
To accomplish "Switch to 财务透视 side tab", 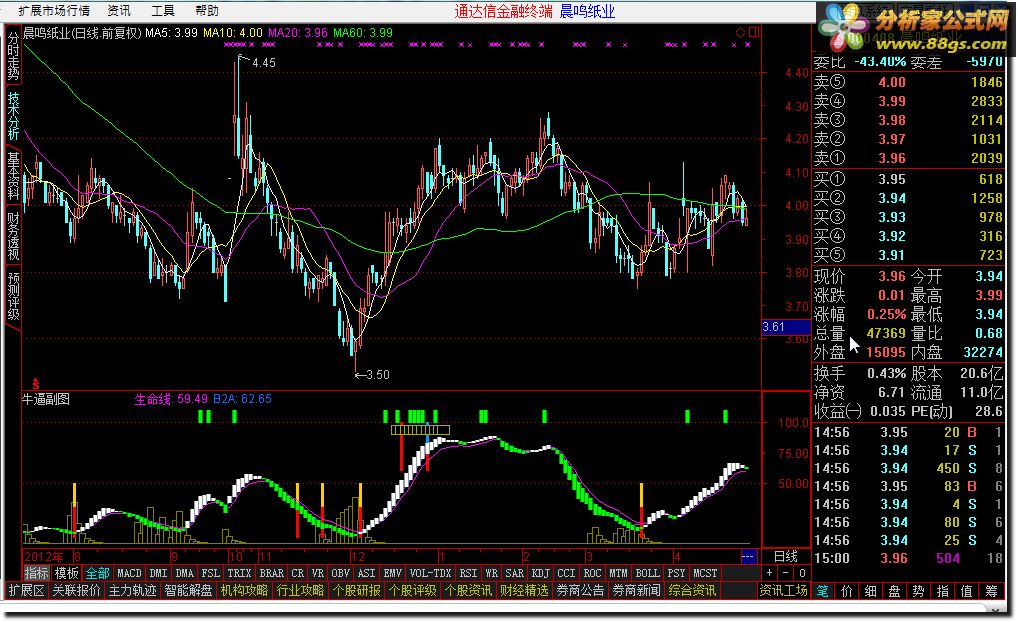I will pos(13,235).
